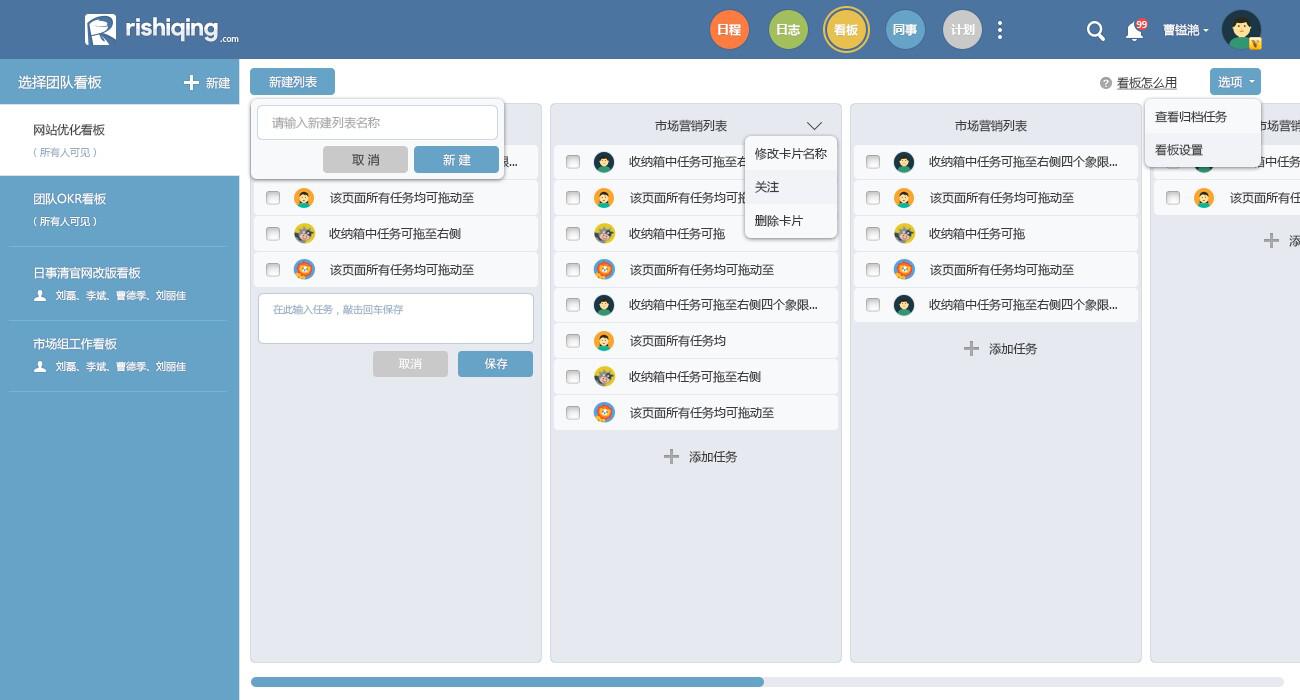The height and width of the screenshot is (700, 1300).
Task: Focus the 在此输入任务 task text area
Action: point(396,318)
